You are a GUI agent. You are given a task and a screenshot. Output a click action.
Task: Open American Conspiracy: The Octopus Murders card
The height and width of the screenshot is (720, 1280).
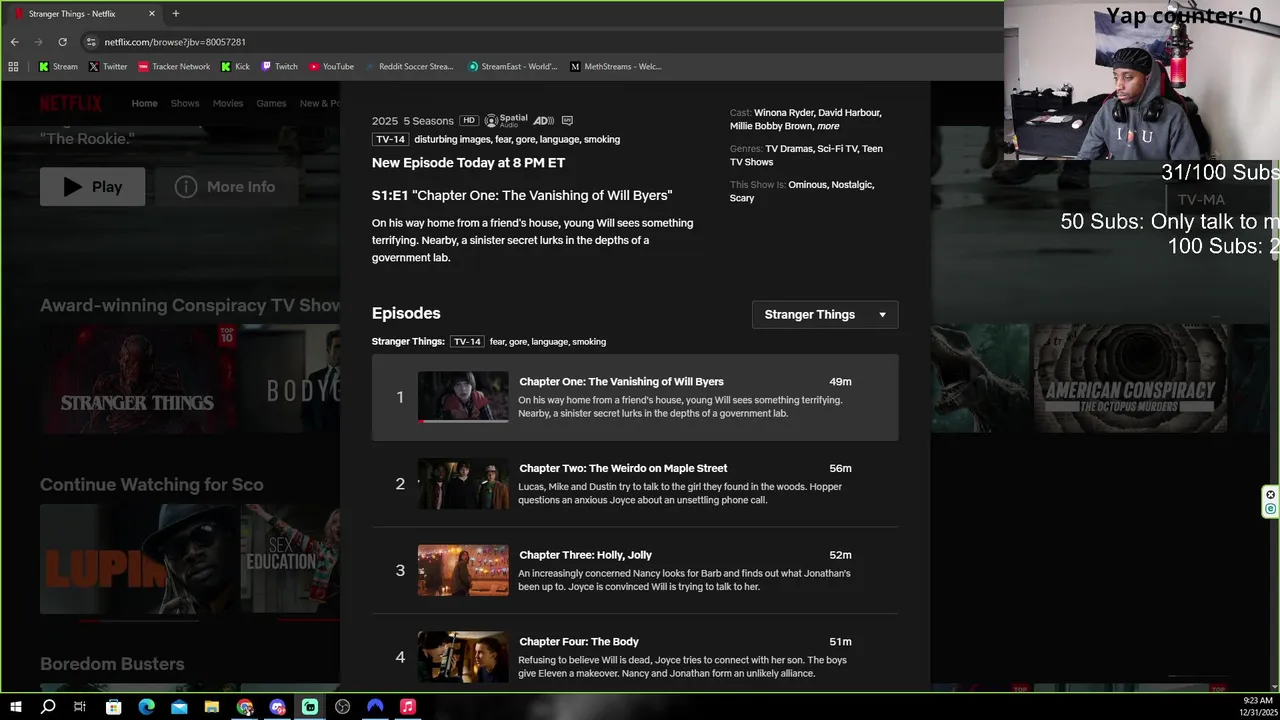click(1130, 378)
